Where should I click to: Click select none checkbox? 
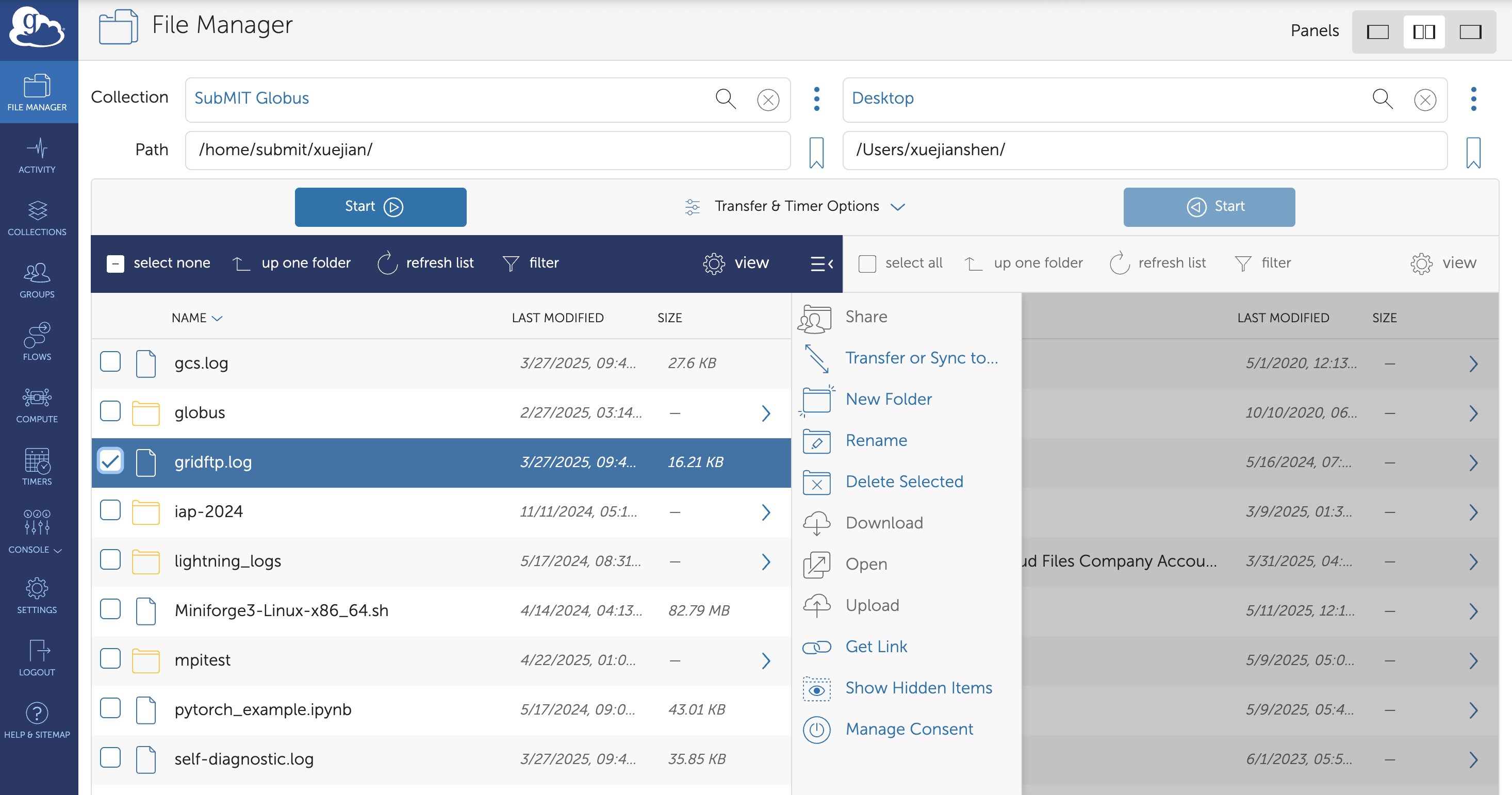coord(115,263)
